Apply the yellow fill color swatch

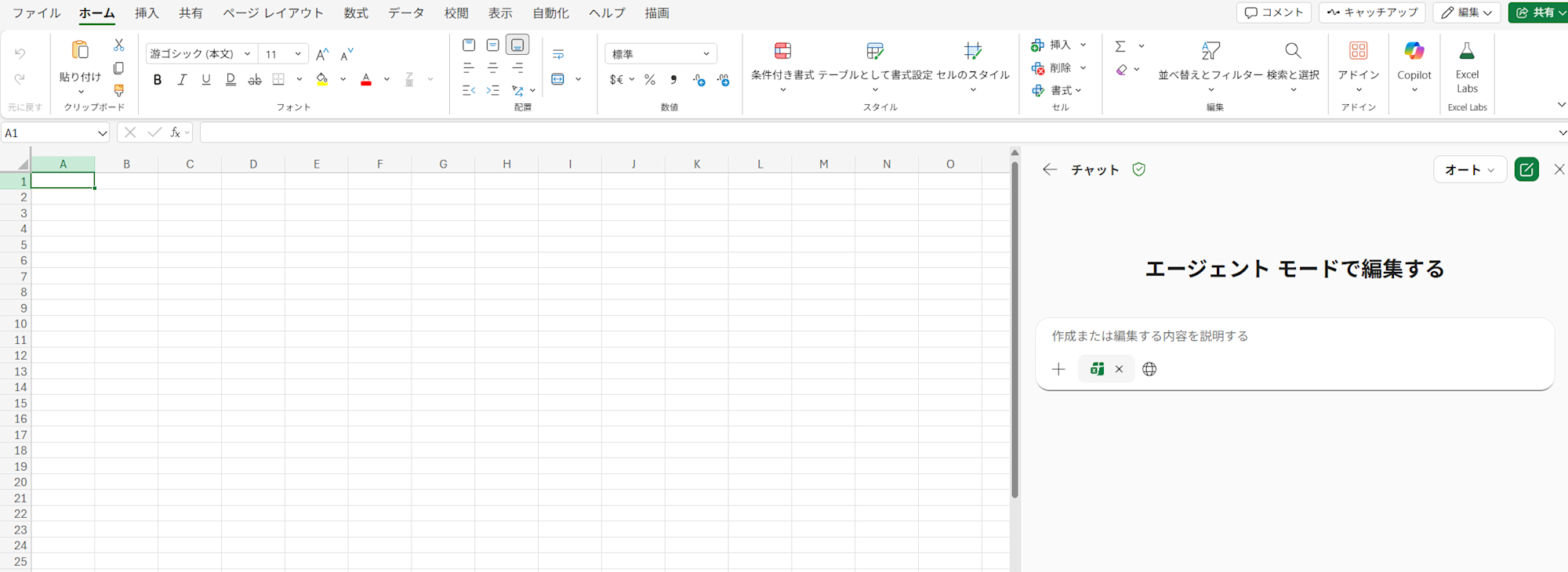point(321,79)
